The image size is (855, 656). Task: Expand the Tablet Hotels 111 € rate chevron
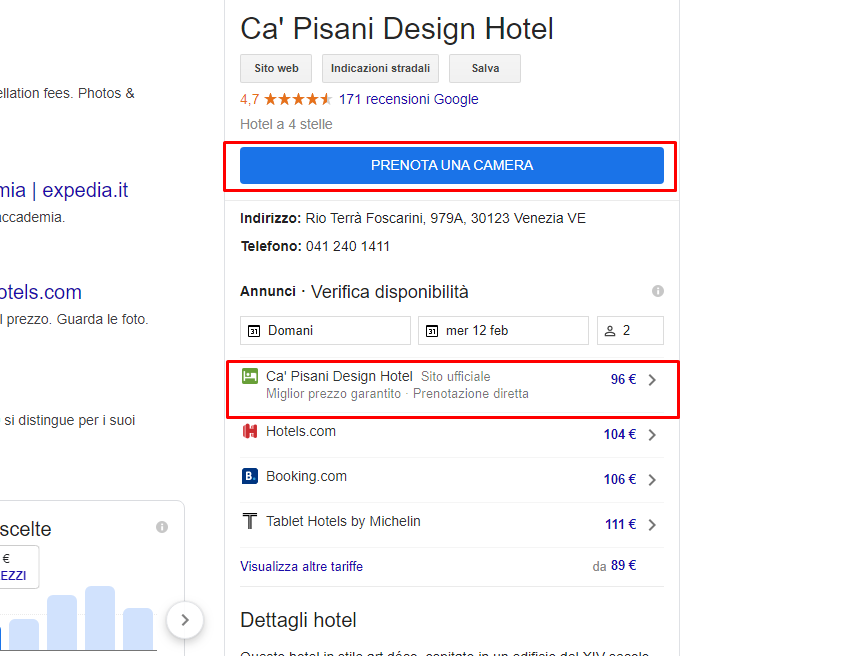652,525
